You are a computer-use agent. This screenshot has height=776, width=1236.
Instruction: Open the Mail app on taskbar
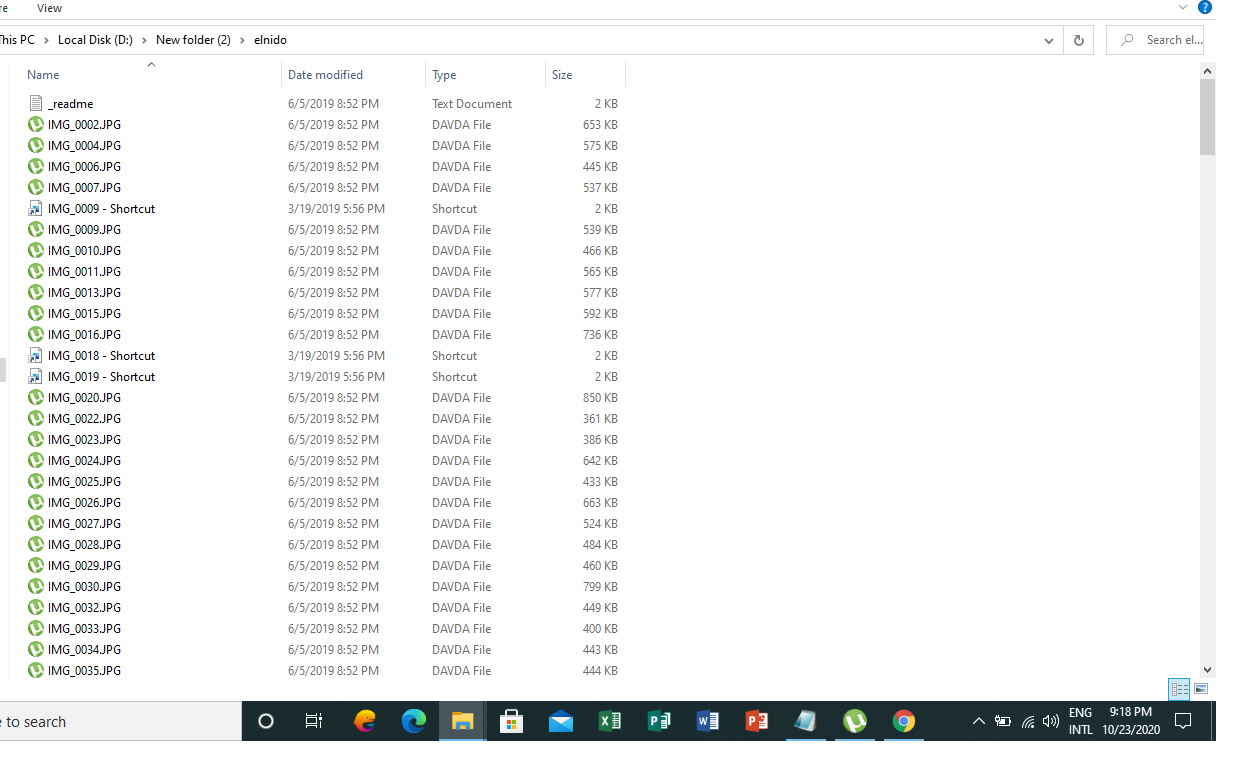click(561, 721)
